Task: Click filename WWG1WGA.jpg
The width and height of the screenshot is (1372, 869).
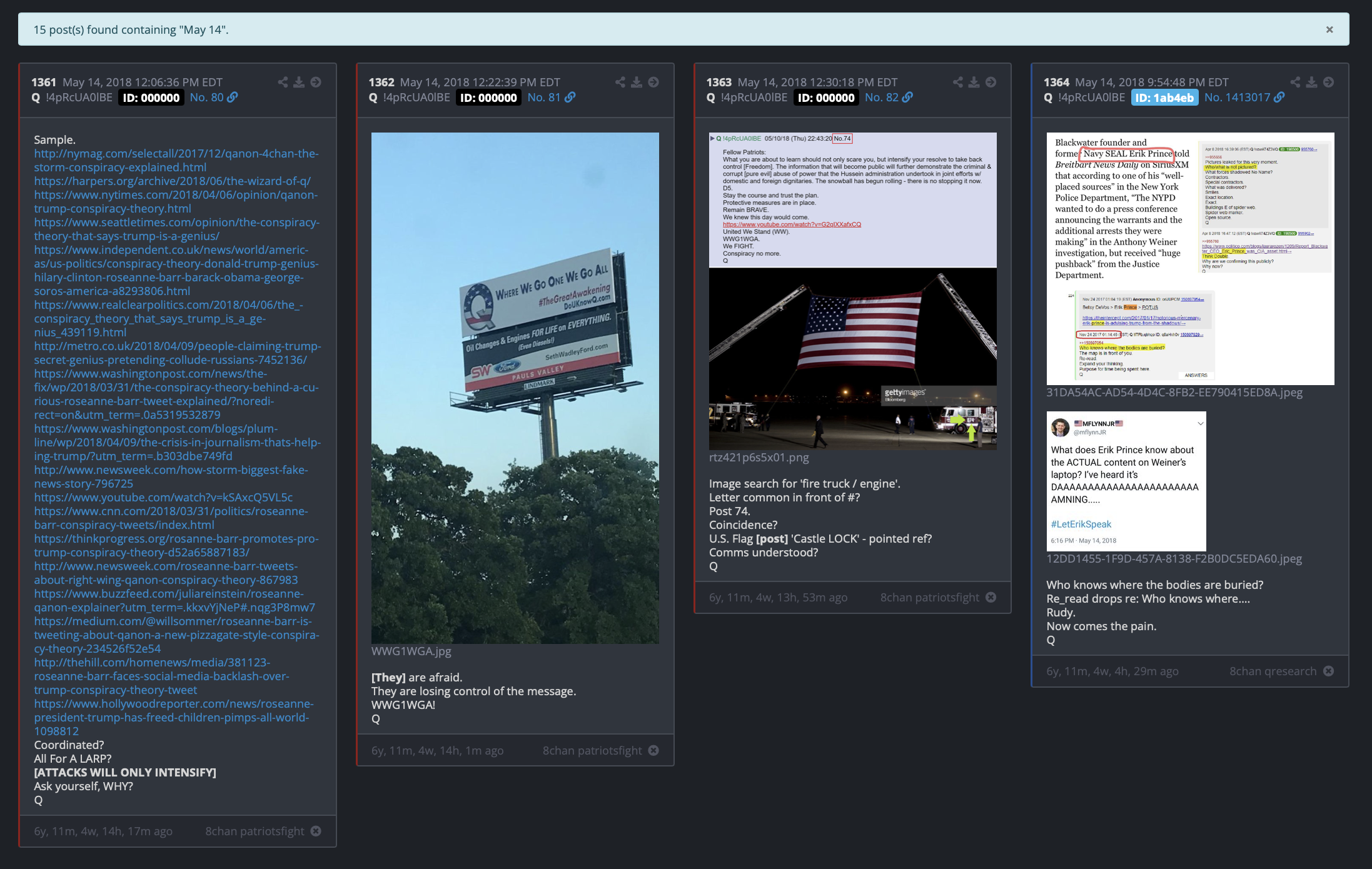Action: tap(411, 651)
